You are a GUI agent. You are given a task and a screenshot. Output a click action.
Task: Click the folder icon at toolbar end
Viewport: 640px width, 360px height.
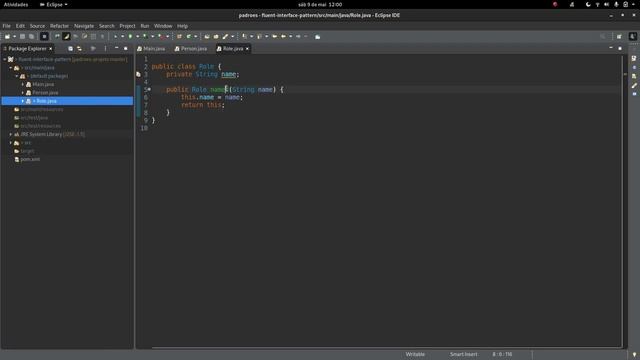tap(318, 37)
